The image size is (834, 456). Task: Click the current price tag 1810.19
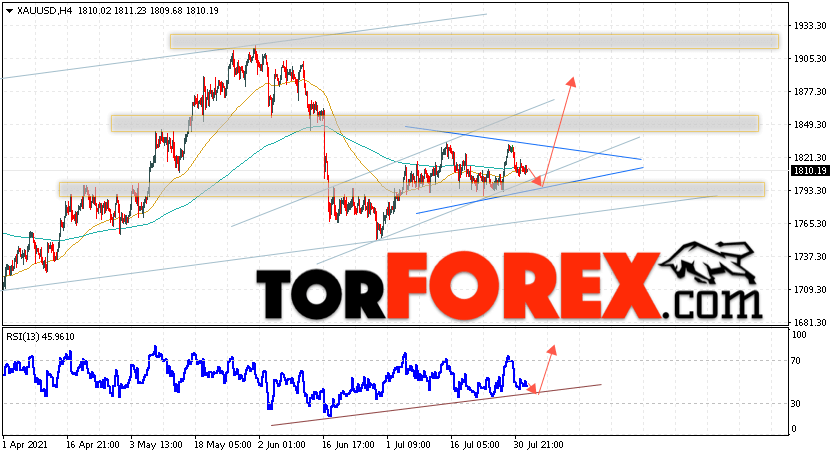(x=810, y=170)
